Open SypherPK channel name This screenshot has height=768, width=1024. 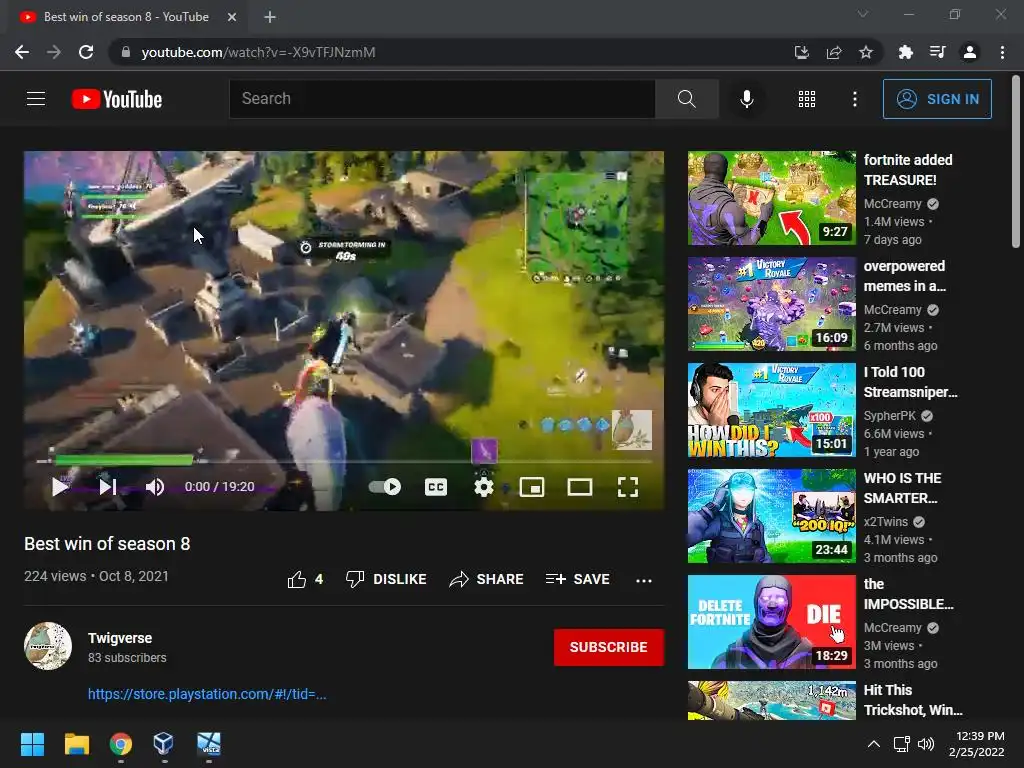coord(889,415)
